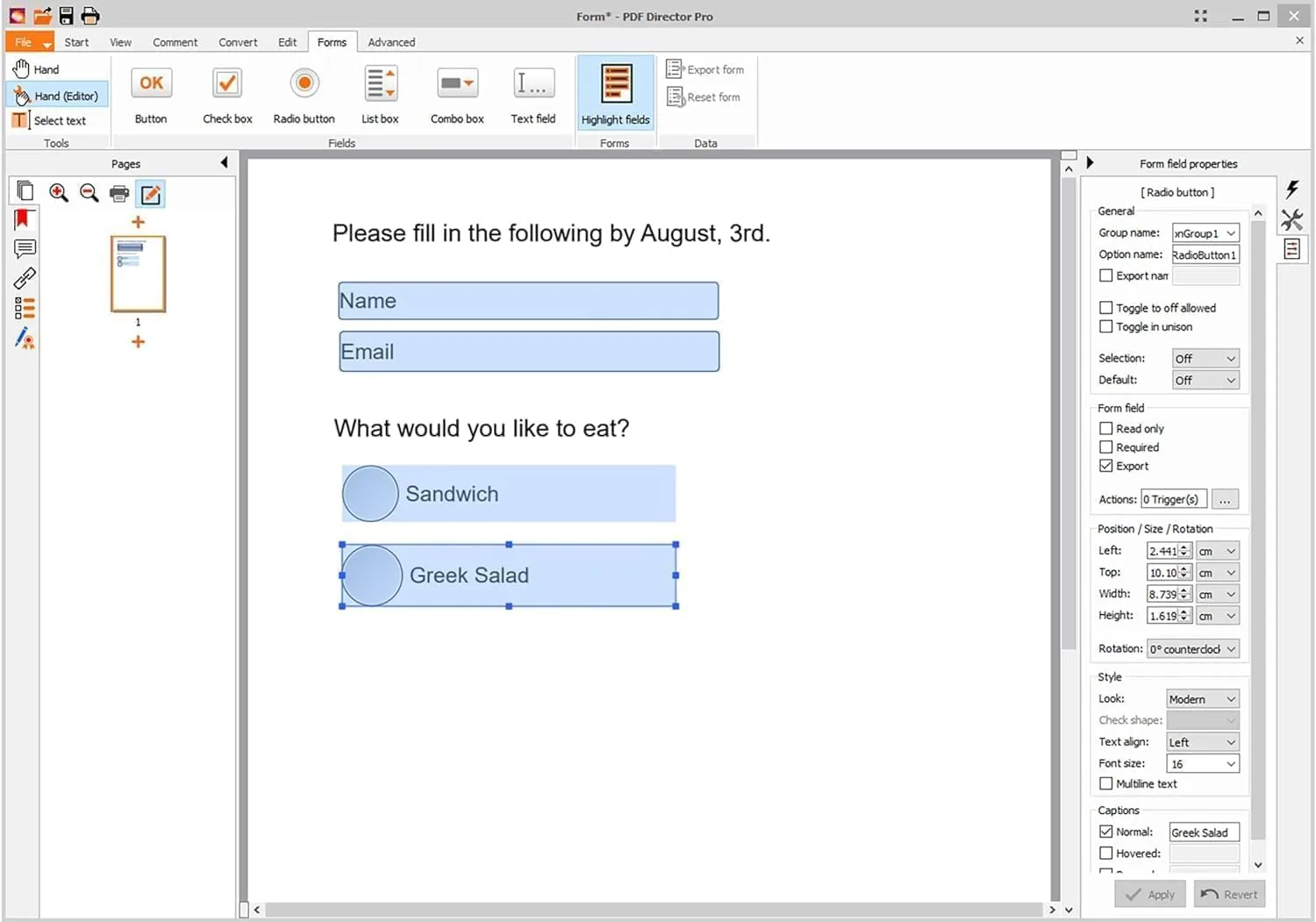This screenshot has width=1316, height=922.
Task: Revert the form field properties
Action: [x=1229, y=894]
